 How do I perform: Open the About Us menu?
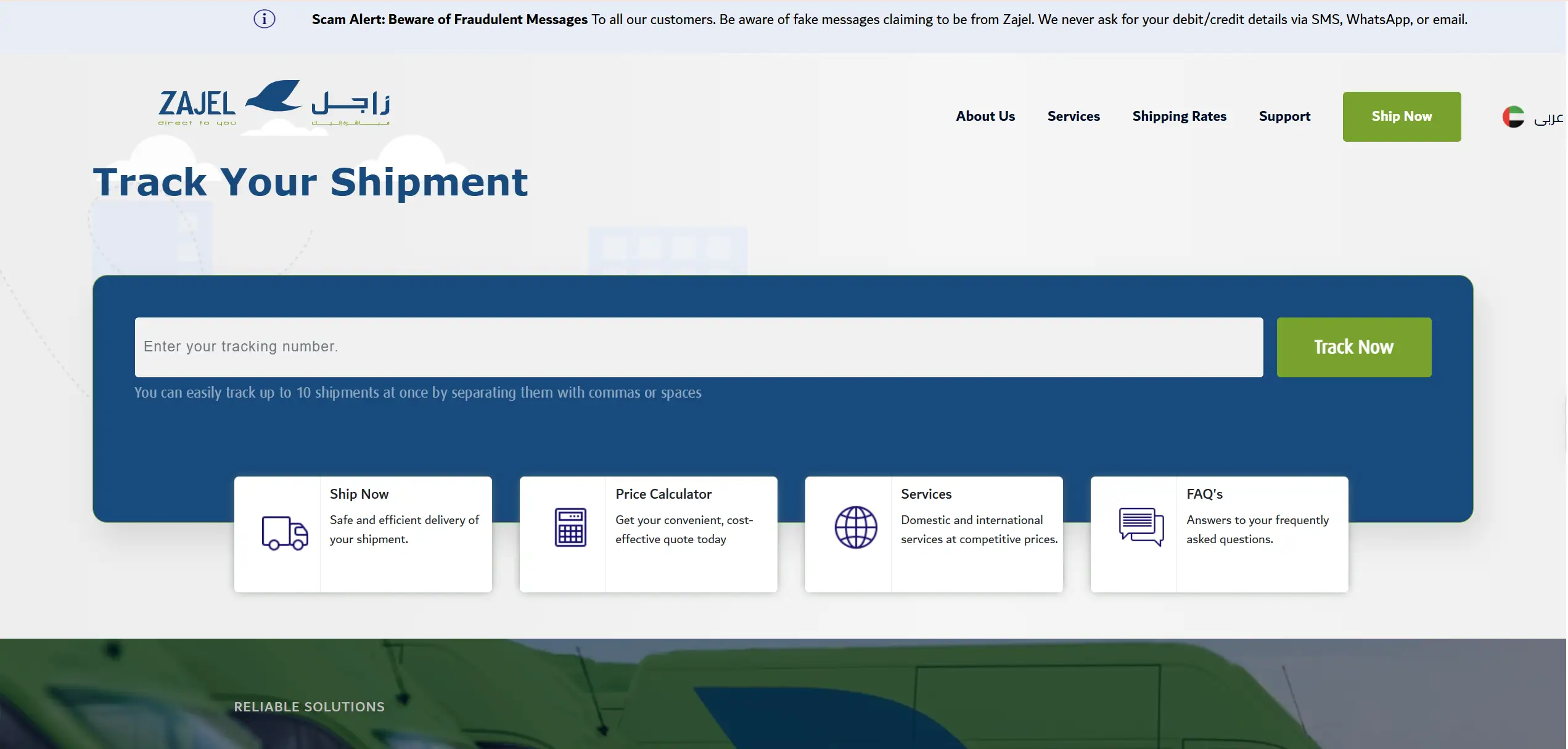pos(985,117)
